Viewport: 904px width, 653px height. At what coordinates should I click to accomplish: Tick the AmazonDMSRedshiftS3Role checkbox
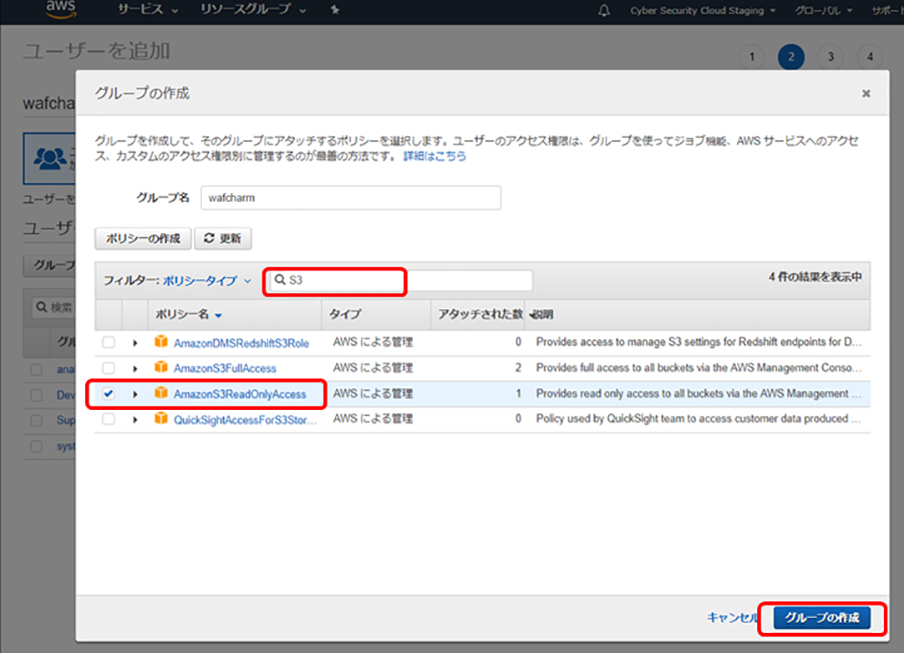point(108,342)
